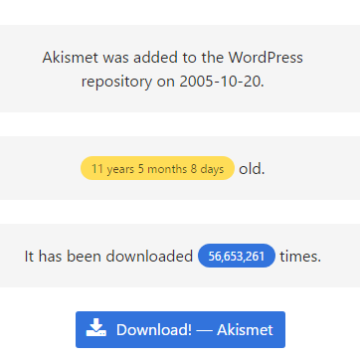
Task: Click the word Akismet in the first sentence
Action: tap(70, 58)
